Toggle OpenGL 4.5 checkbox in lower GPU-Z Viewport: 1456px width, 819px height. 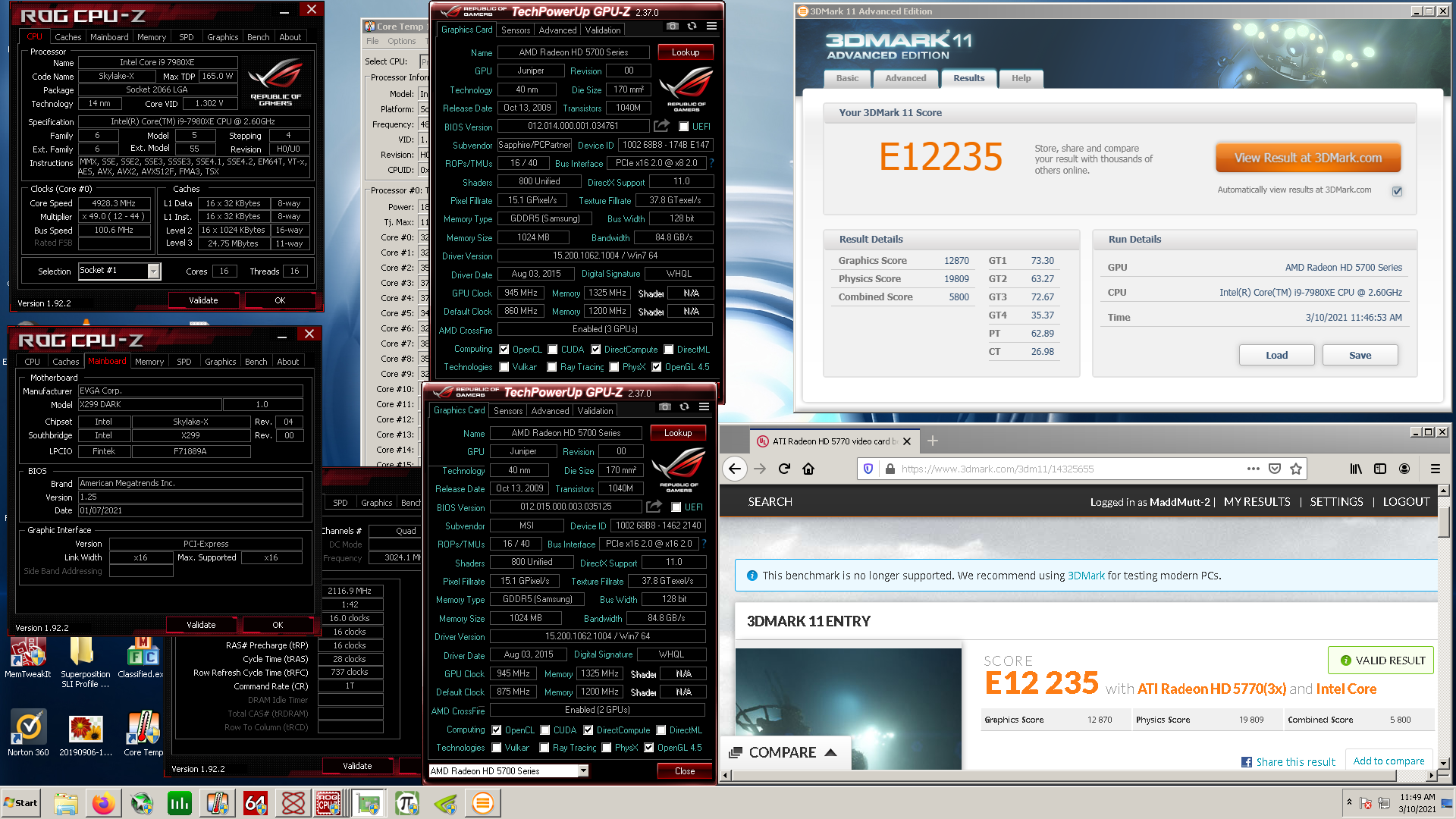[x=649, y=748]
